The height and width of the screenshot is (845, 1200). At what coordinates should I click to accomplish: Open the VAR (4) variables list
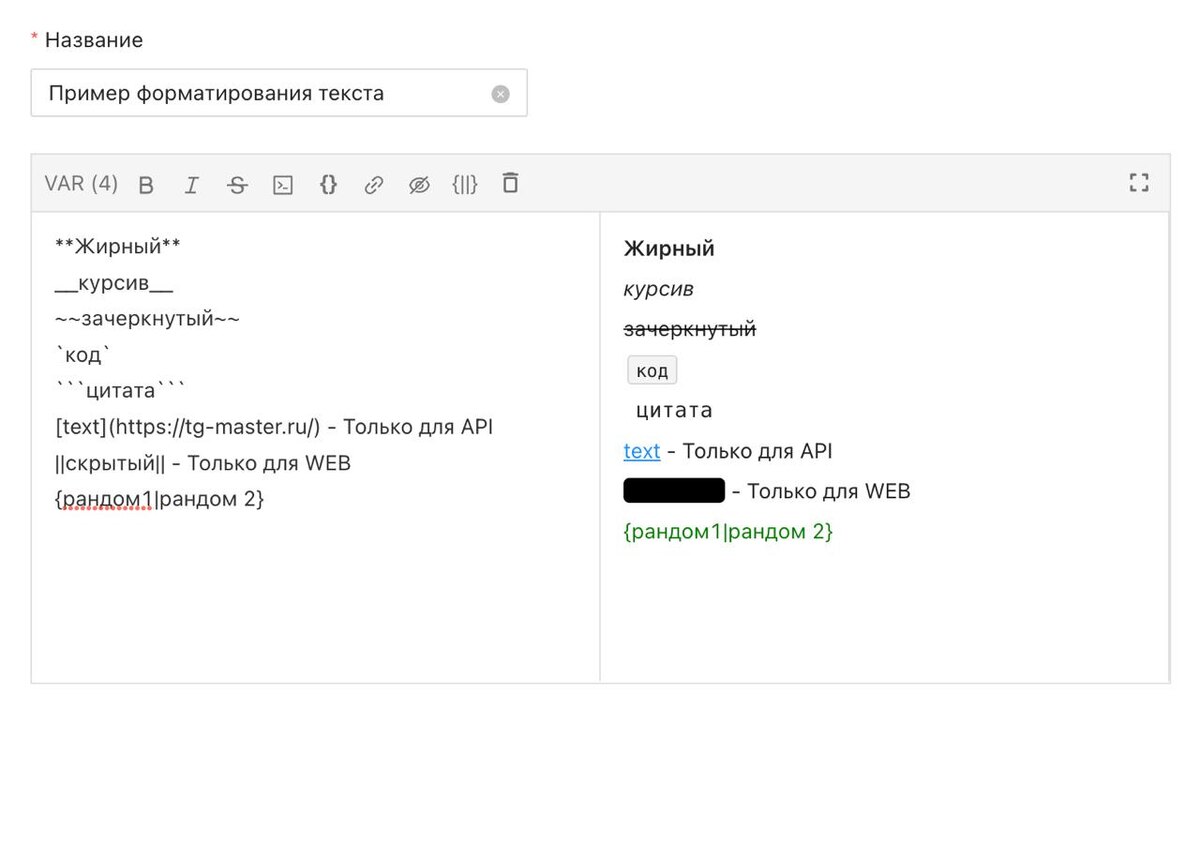(x=81, y=184)
